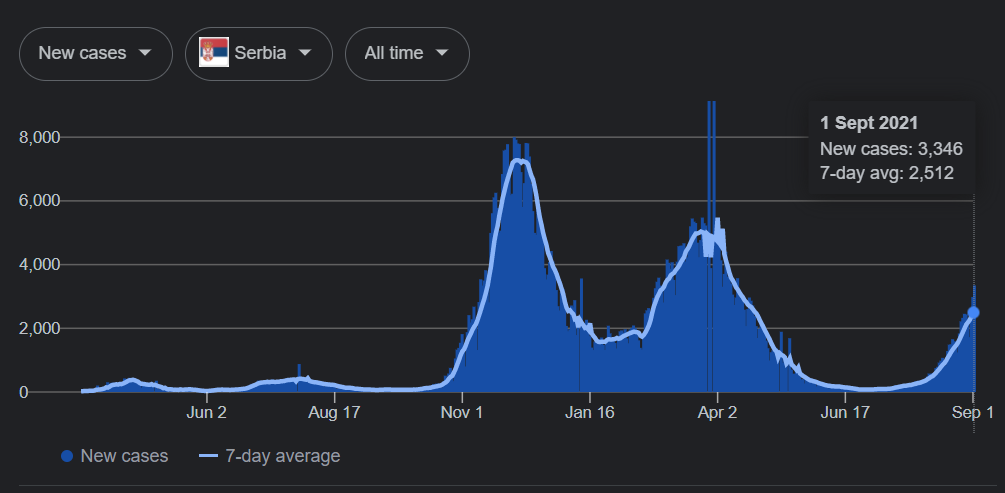Open the New cases metric dropdown

coord(95,53)
